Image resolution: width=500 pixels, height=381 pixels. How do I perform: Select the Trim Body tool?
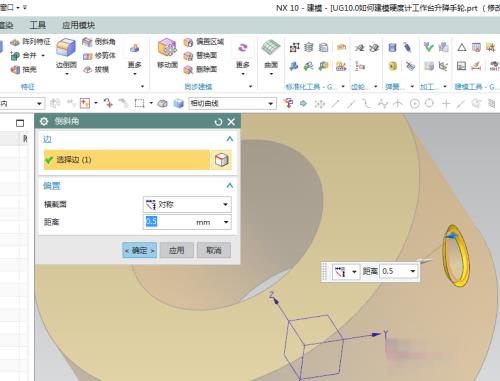tap(99, 55)
